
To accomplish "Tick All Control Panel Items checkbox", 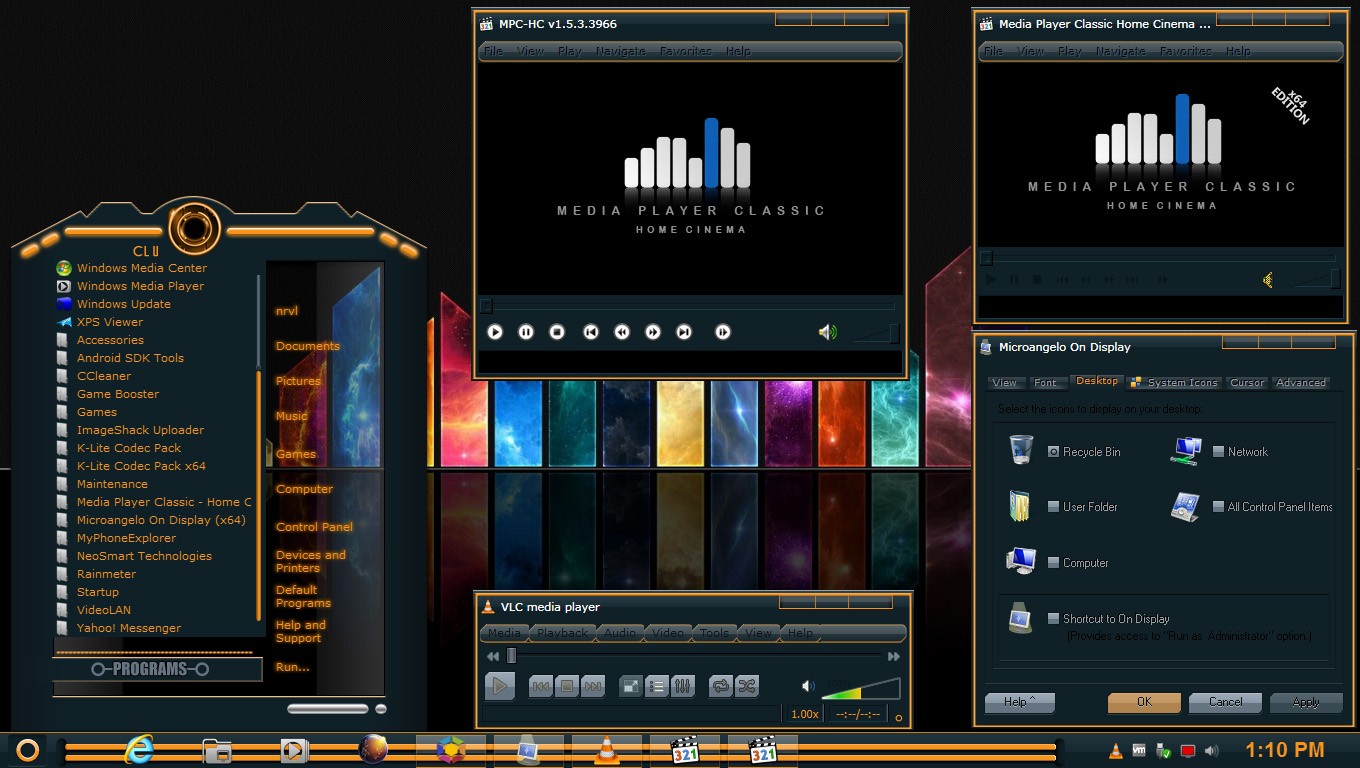I will [1218, 507].
